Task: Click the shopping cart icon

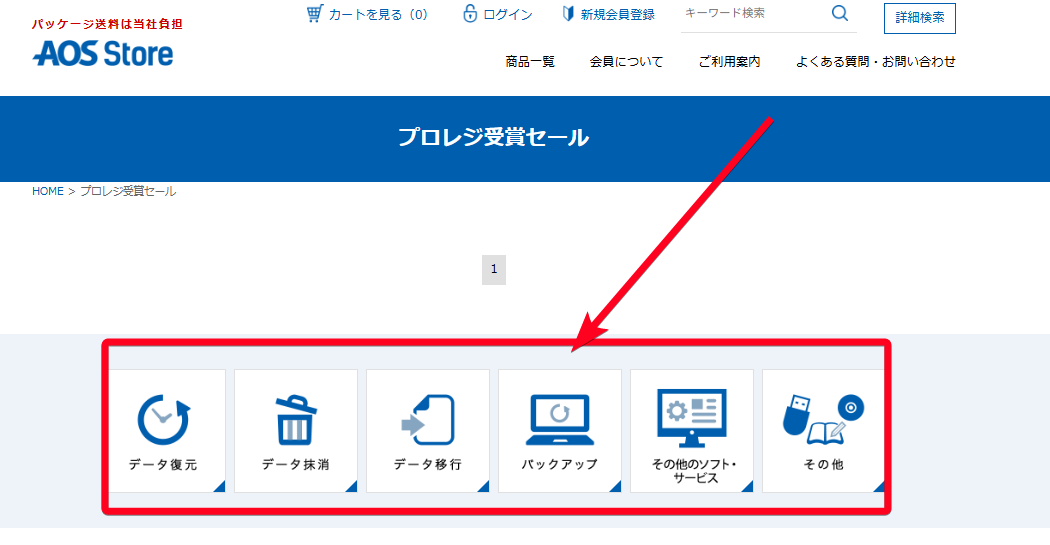Action: coord(315,13)
